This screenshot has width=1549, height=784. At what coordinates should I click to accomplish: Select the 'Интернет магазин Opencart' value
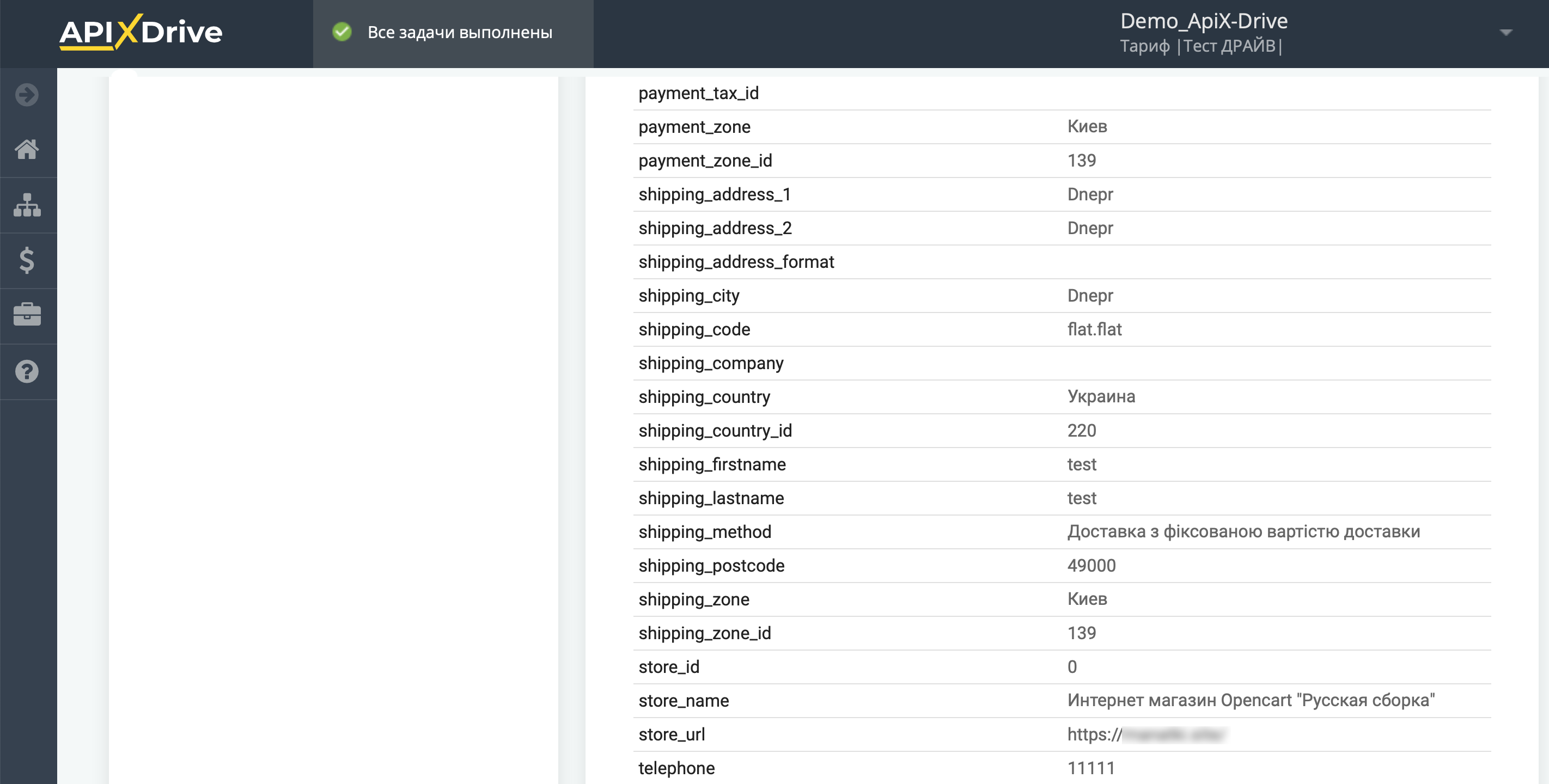(1251, 701)
